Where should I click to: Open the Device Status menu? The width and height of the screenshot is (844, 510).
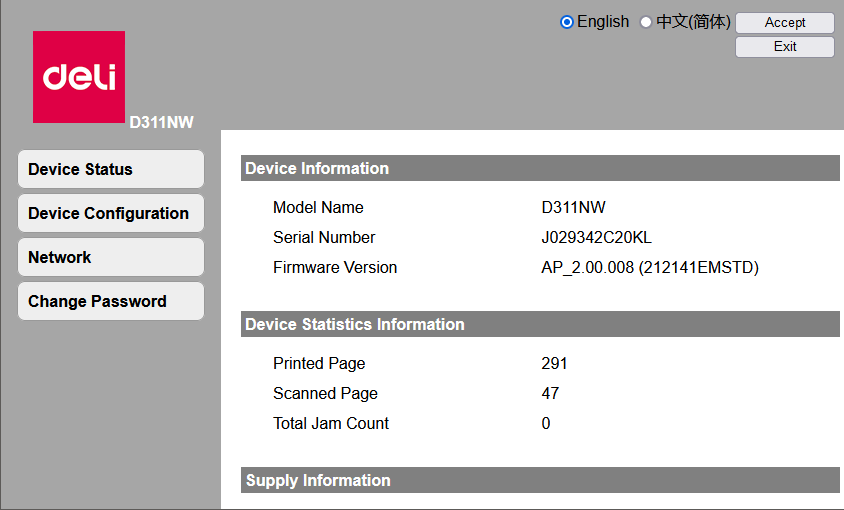[110, 169]
